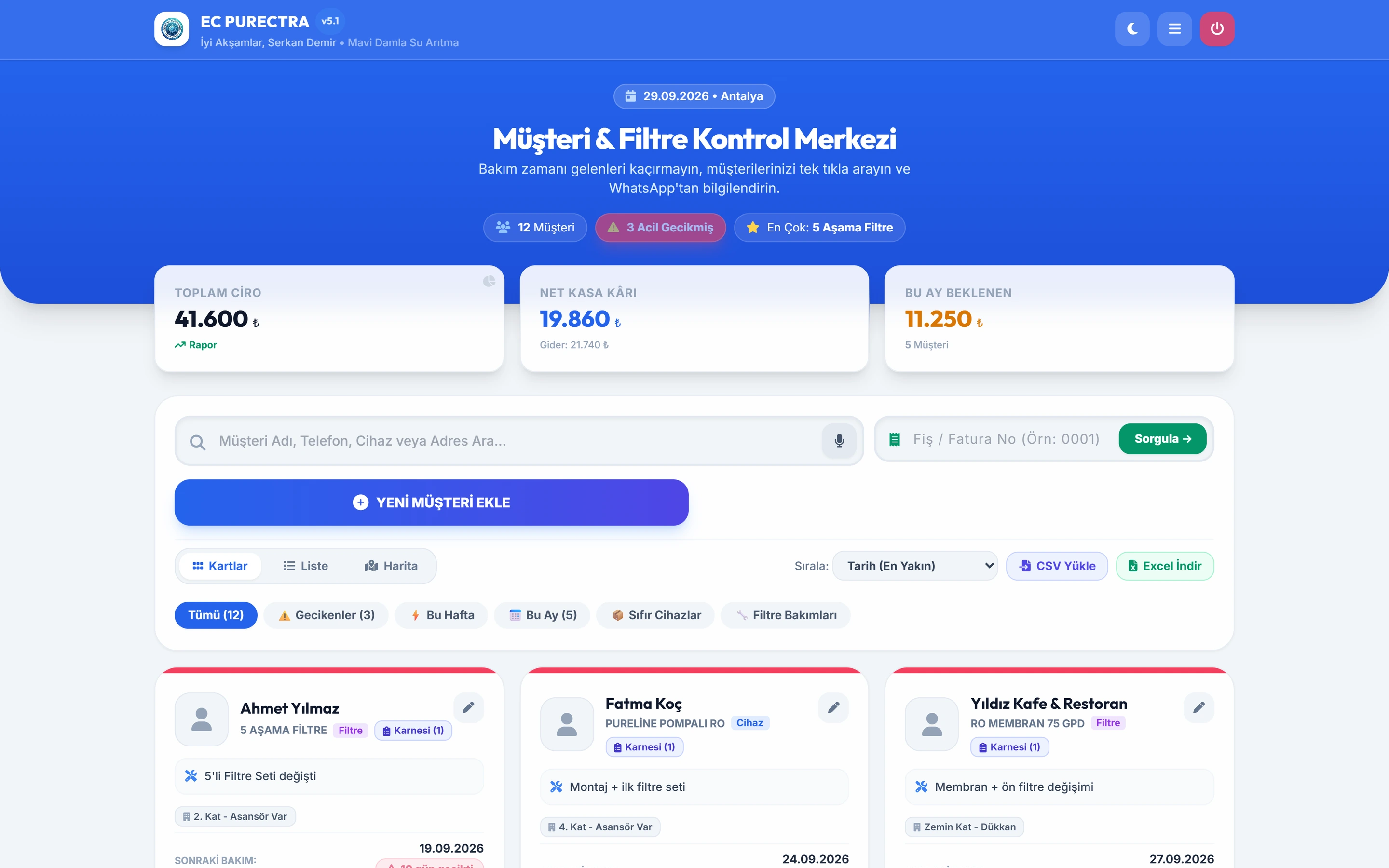Image resolution: width=1389 pixels, height=868 pixels.
Task: Click the Net Kasa Kârı card
Action: pyautogui.click(x=694, y=319)
